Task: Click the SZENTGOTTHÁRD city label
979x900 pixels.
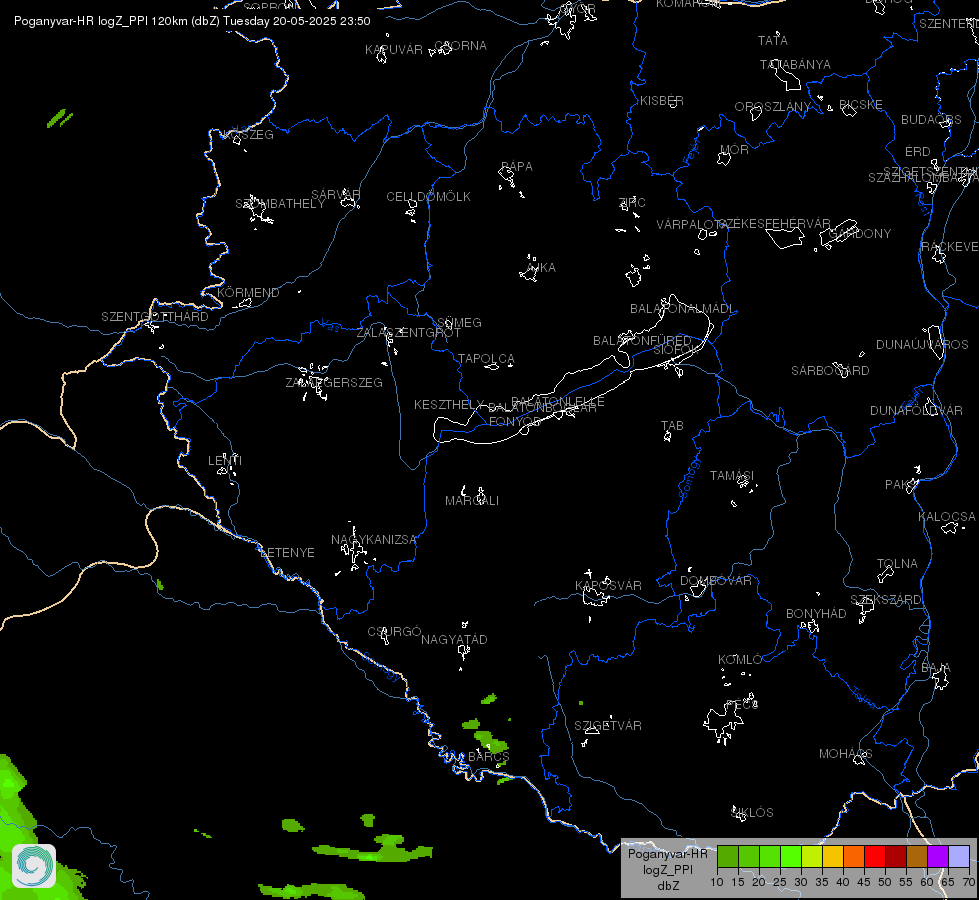Action: point(155,317)
